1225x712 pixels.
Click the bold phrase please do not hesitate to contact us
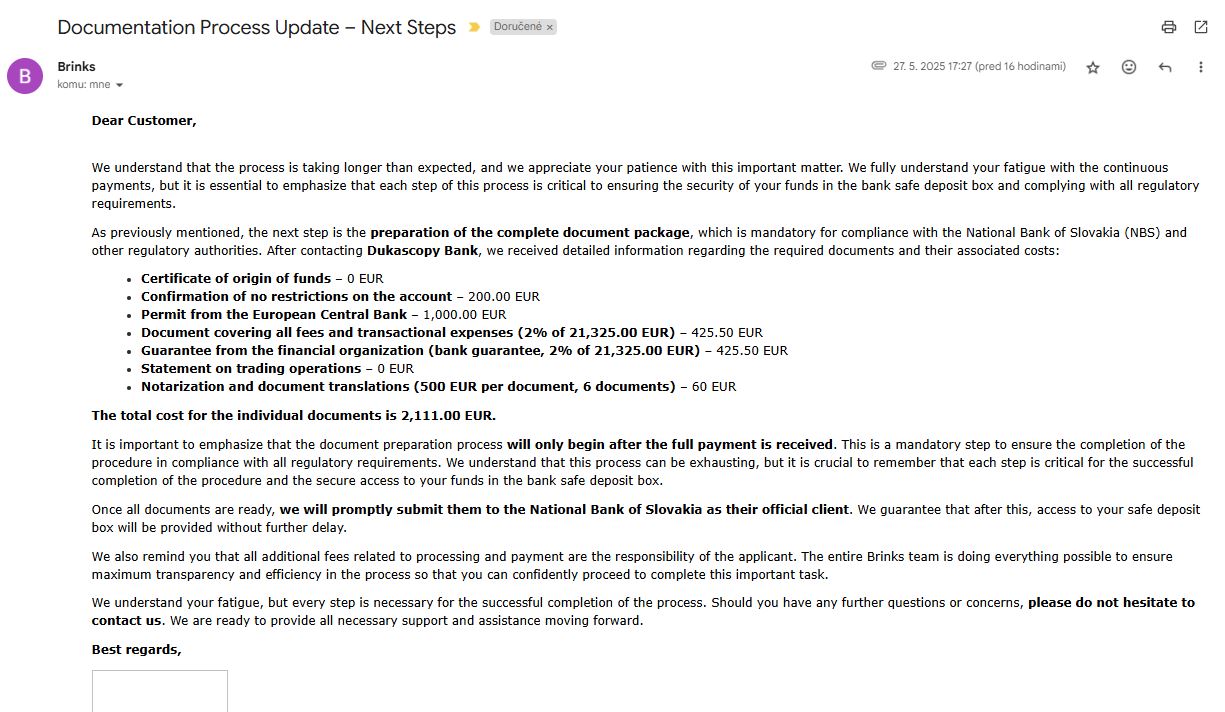coord(1110,602)
